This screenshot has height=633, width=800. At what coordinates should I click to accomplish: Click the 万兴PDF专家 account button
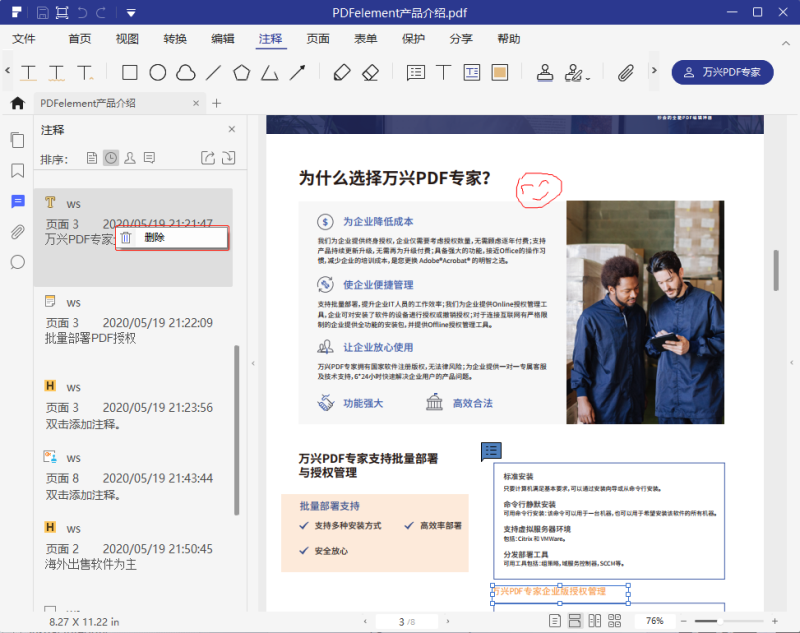click(723, 72)
